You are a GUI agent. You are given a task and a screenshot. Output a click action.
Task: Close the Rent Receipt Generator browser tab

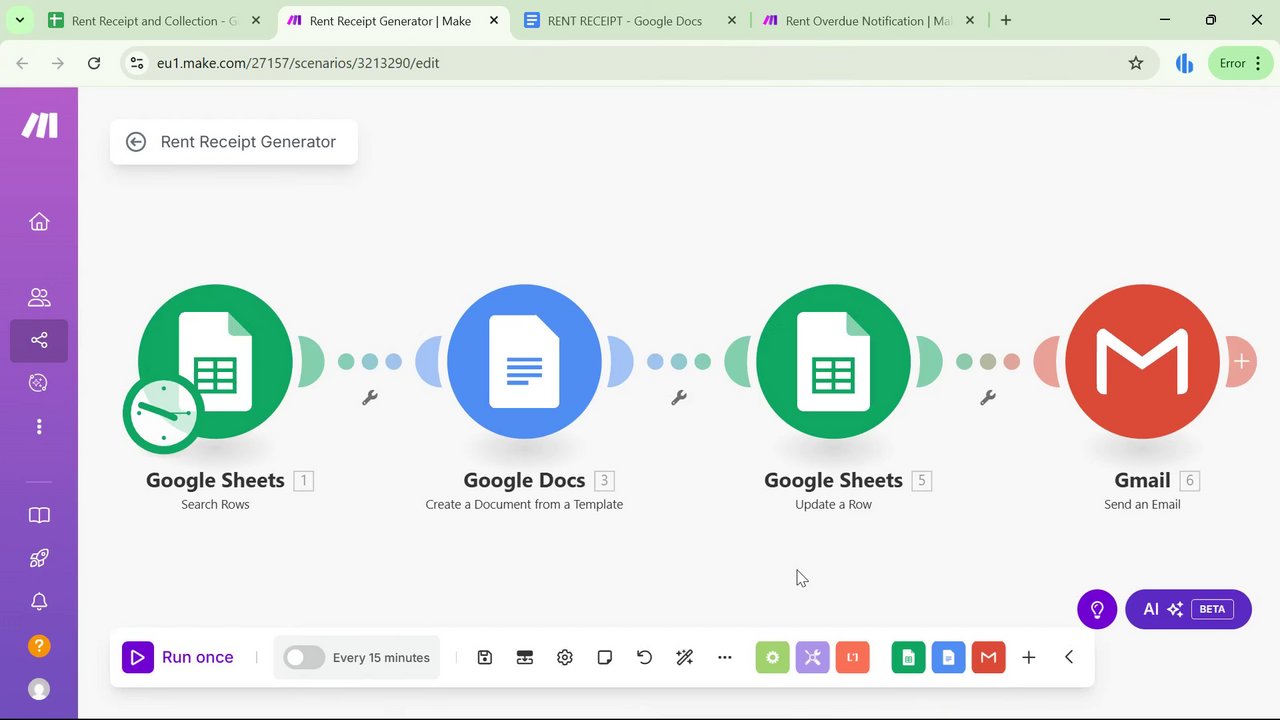(x=494, y=20)
